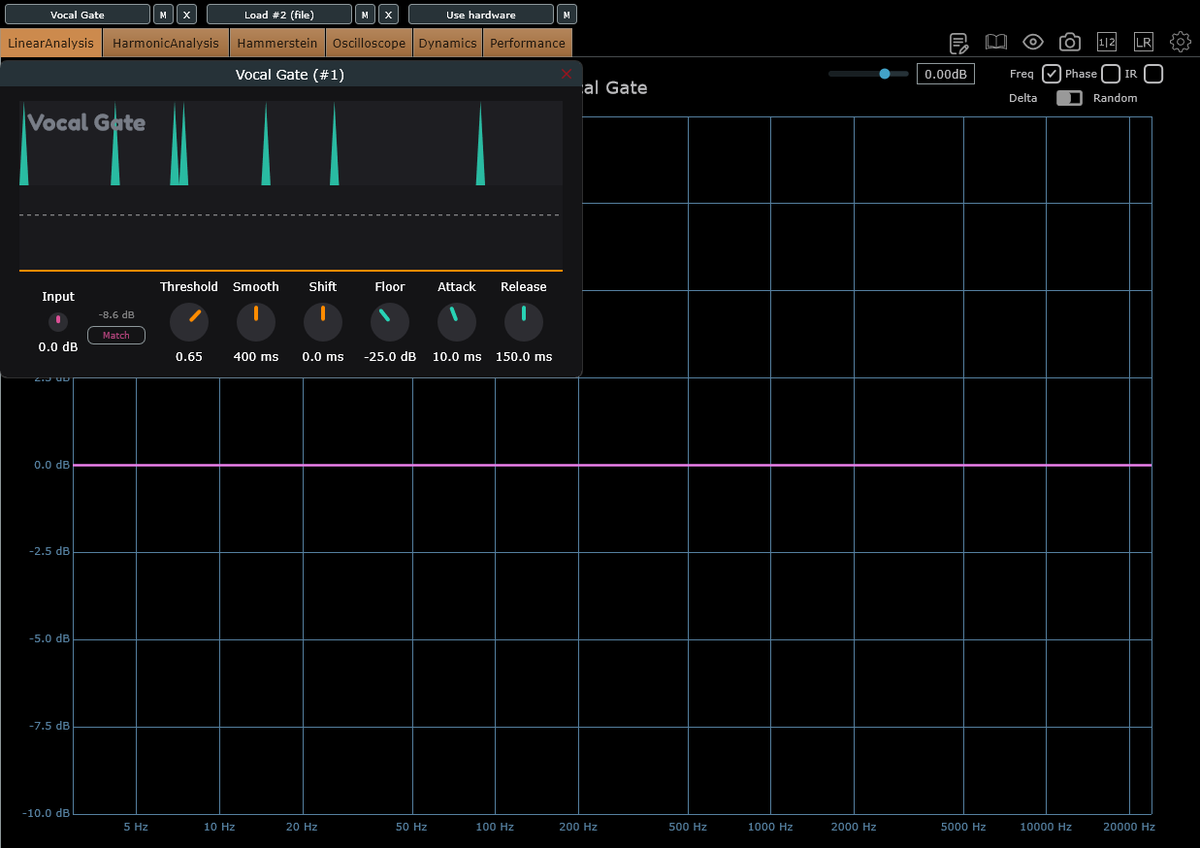Click the Shift value 0.0 ms
This screenshot has width=1200, height=848.
pyautogui.click(x=323, y=357)
